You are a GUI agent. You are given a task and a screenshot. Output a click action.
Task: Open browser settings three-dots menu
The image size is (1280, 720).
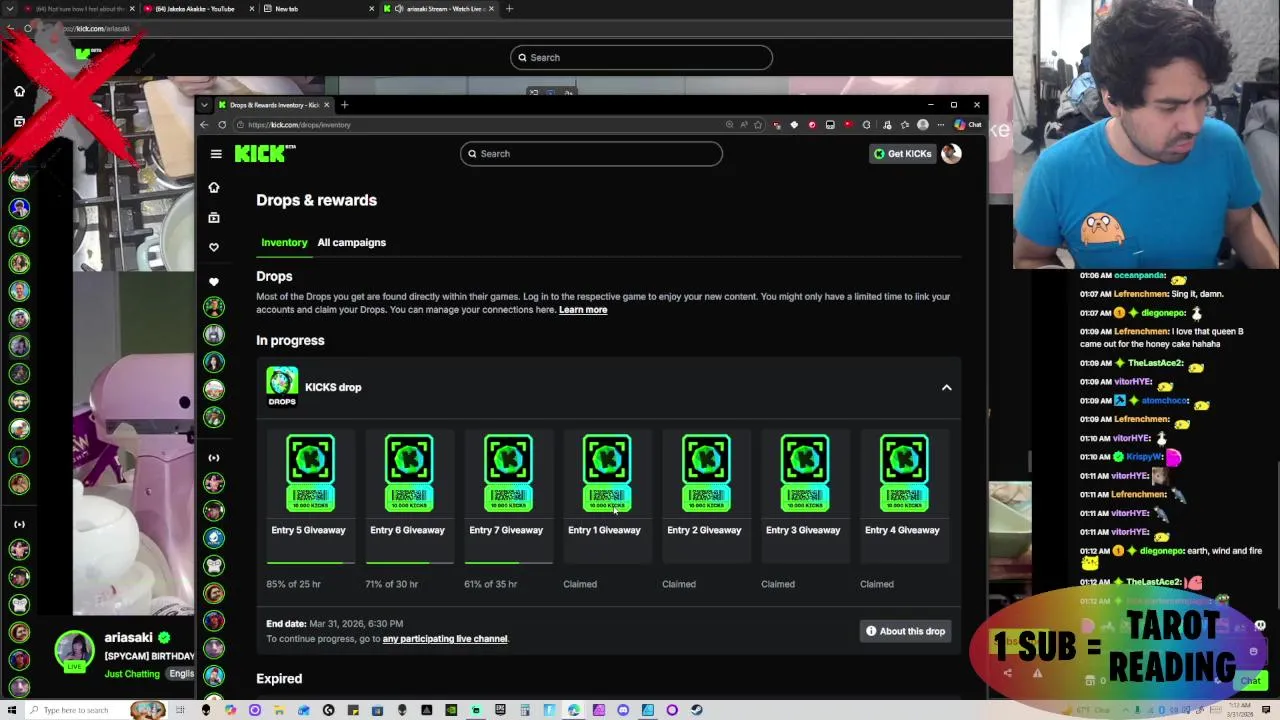(940, 125)
